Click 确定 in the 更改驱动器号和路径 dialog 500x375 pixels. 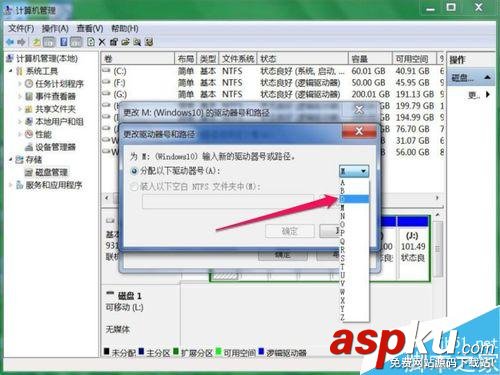coord(289,231)
